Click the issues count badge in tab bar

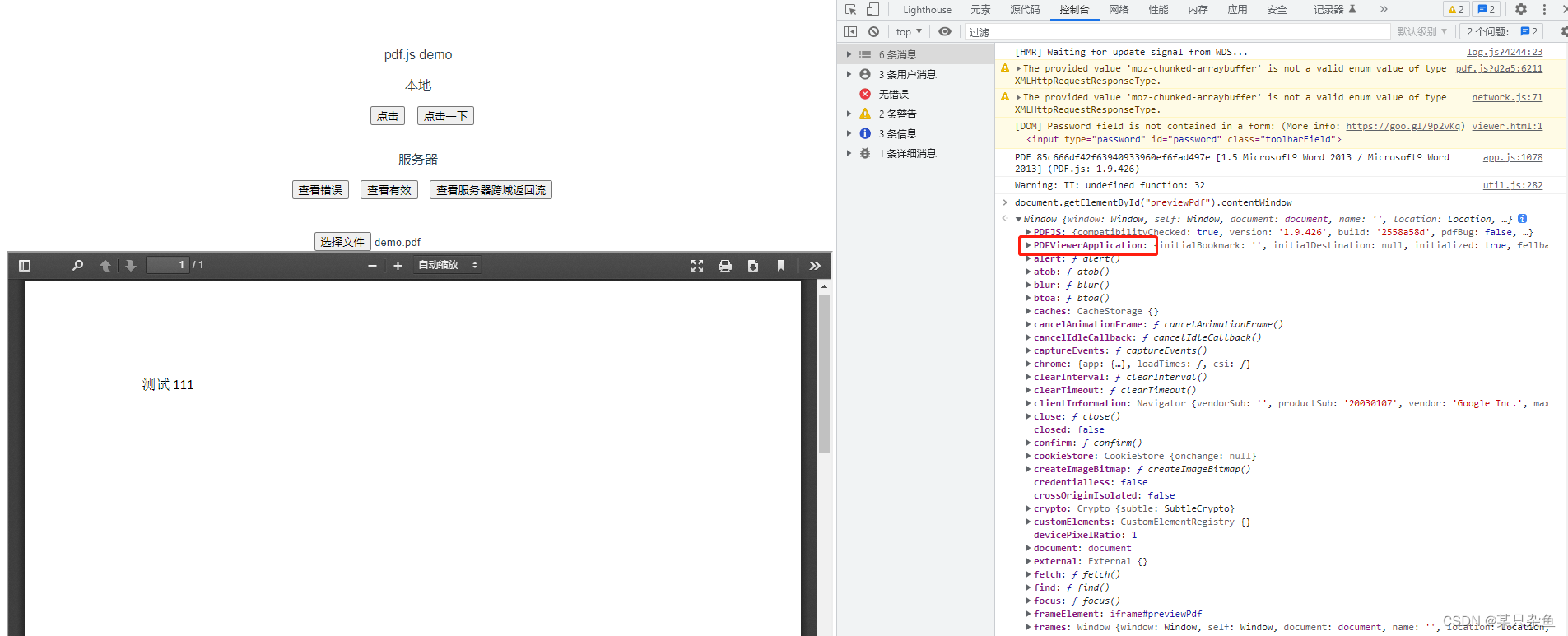pyautogui.click(x=1487, y=9)
